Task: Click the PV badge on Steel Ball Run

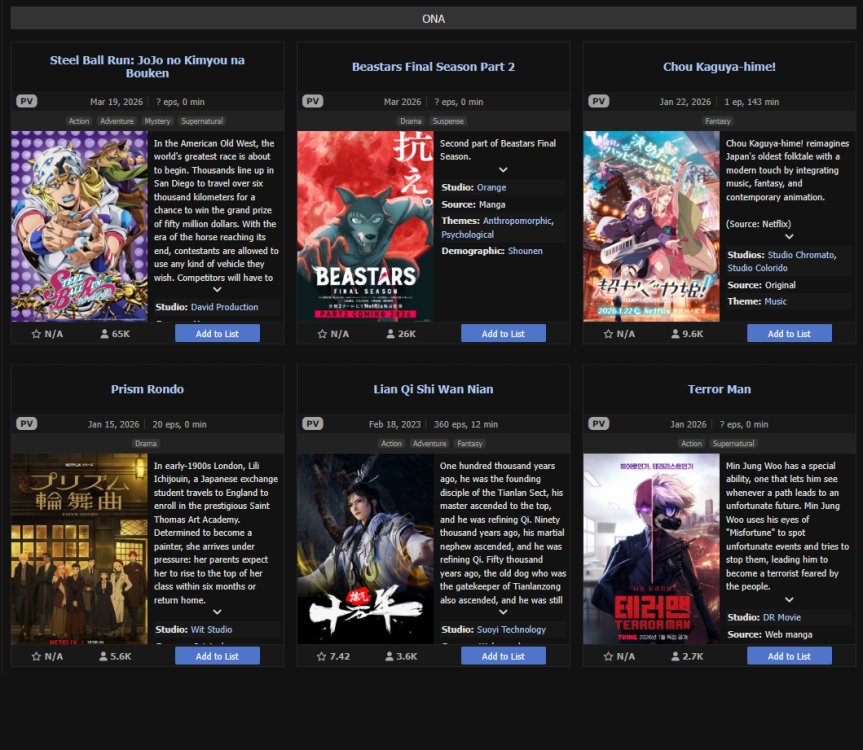Action: pos(27,101)
